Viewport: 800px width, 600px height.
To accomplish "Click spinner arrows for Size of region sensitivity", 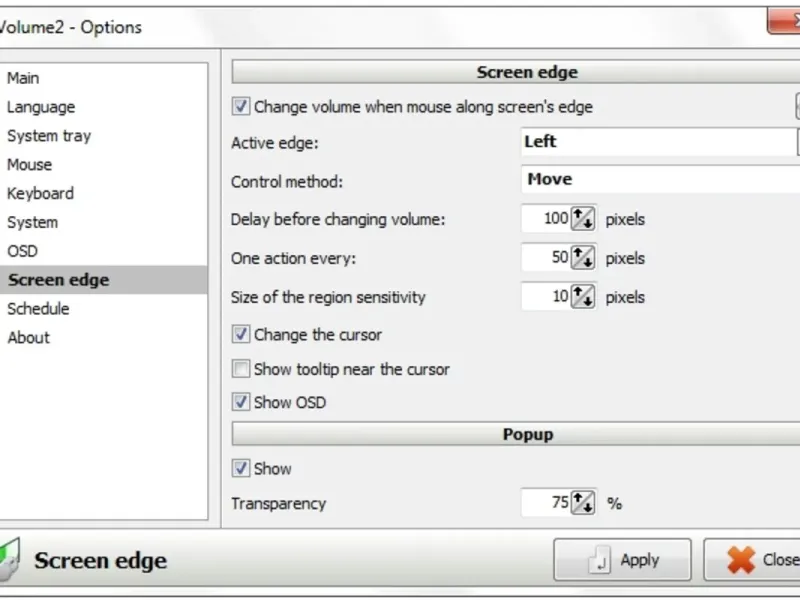I will tap(583, 297).
